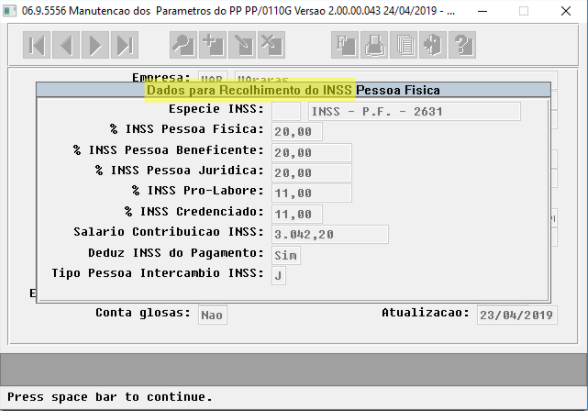Click the Conta glosas label
Image resolution: width=588 pixels, height=411 pixels.
click(x=143, y=313)
